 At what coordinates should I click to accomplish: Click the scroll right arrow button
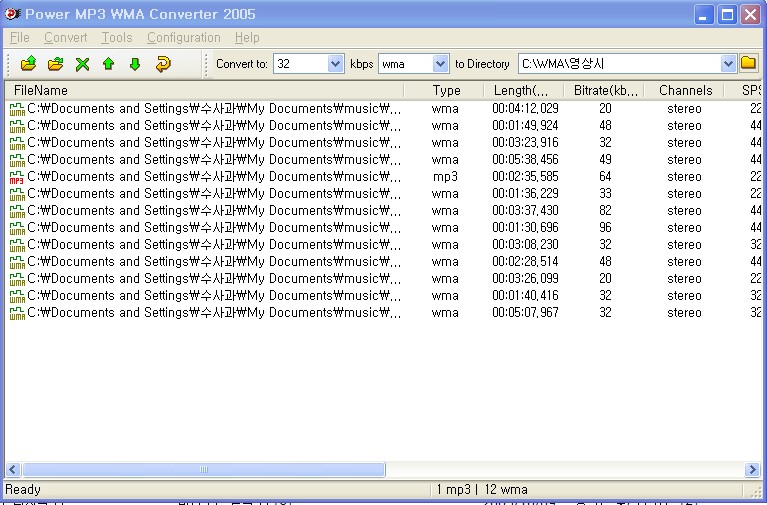coord(752,470)
